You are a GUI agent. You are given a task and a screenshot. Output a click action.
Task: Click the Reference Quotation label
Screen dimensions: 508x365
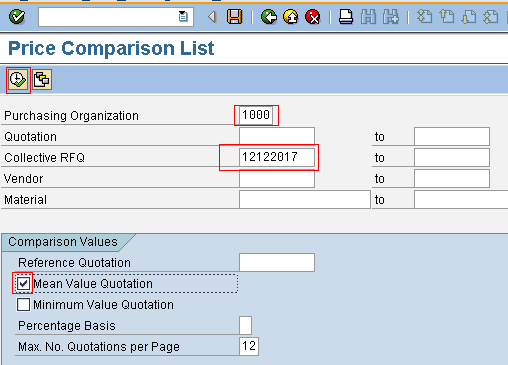[74, 263]
